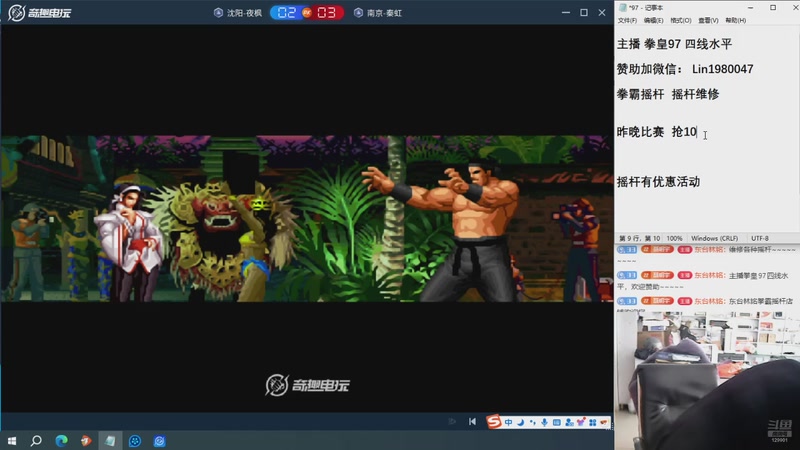This screenshot has width=800, height=450.
Task: Click the skip-to-start playback button
Action: (x=472, y=421)
